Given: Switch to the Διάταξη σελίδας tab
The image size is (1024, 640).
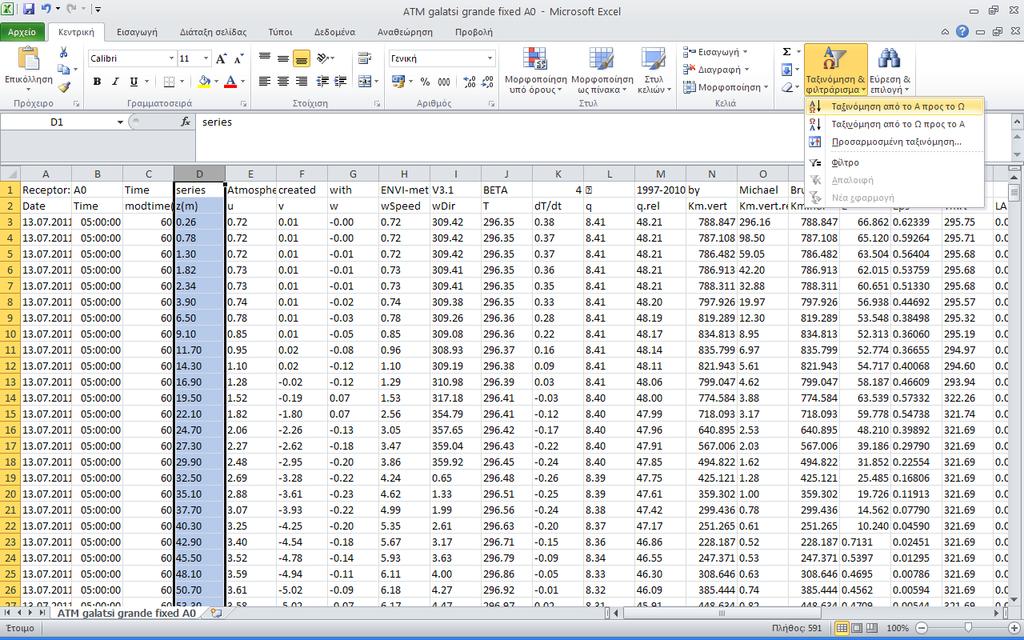Looking at the screenshot, I should pos(213,31).
